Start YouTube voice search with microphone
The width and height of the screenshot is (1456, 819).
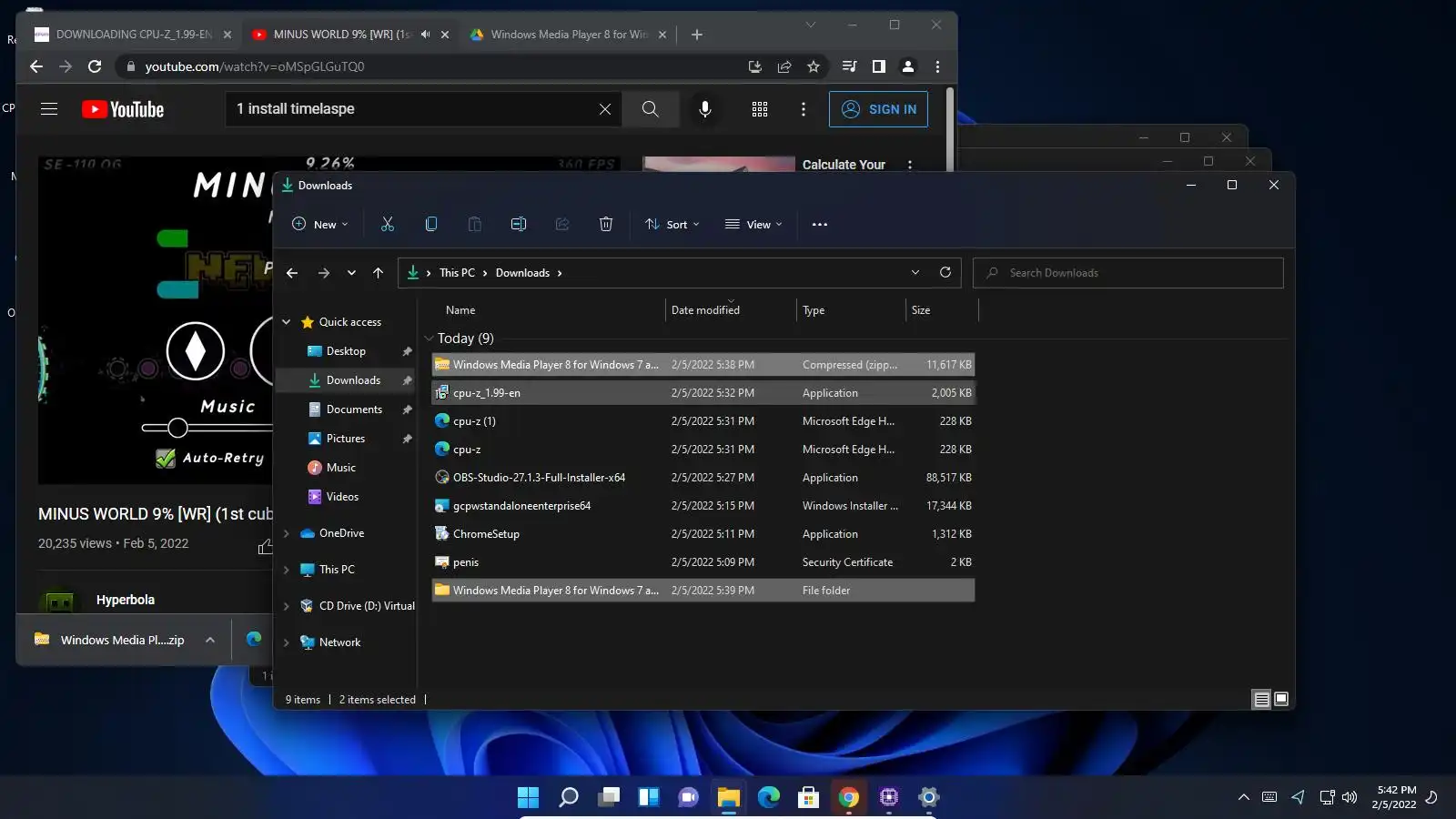pyautogui.click(x=705, y=109)
